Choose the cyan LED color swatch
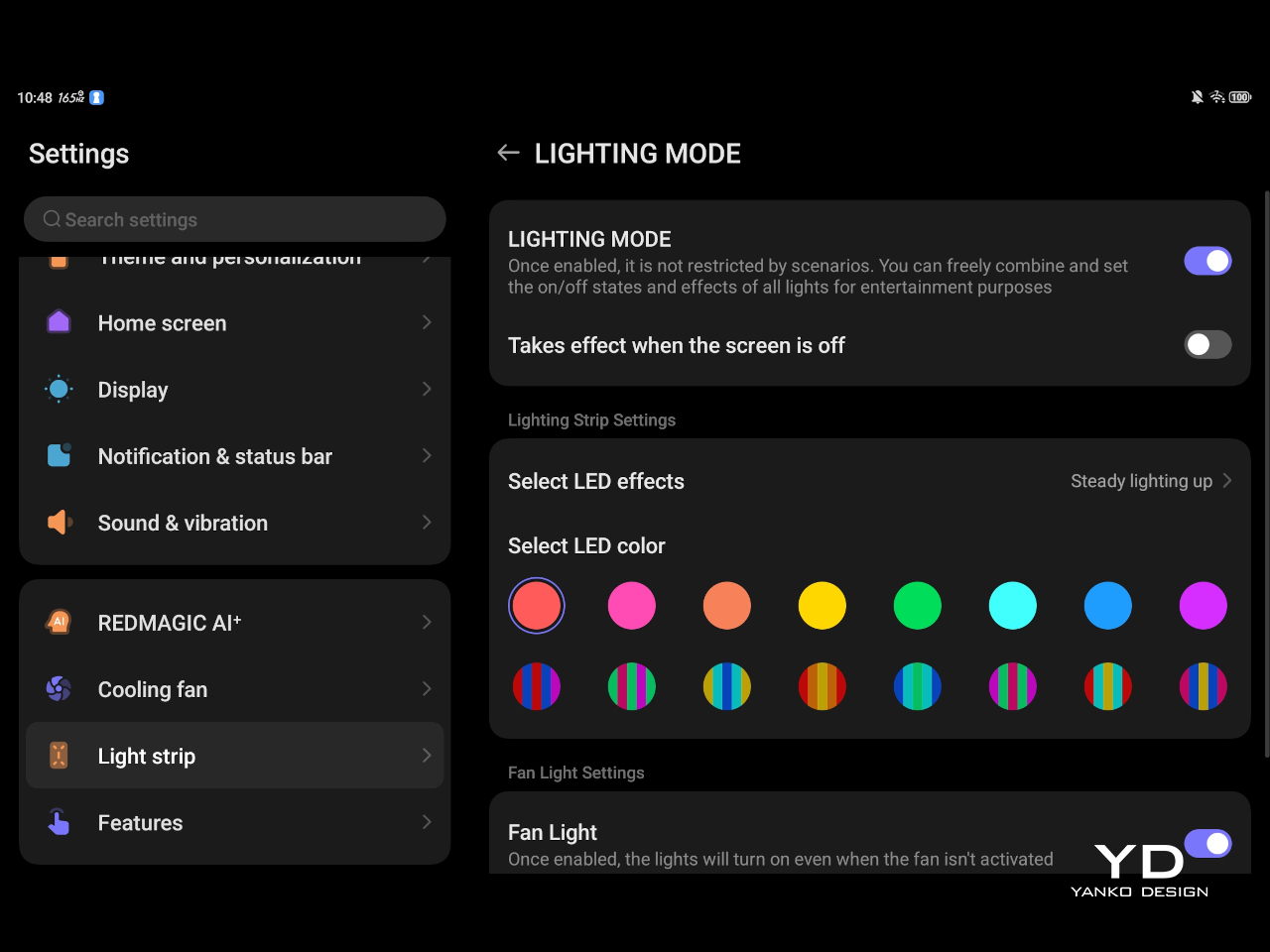1270x952 pixels. (x=1012, y=606)
